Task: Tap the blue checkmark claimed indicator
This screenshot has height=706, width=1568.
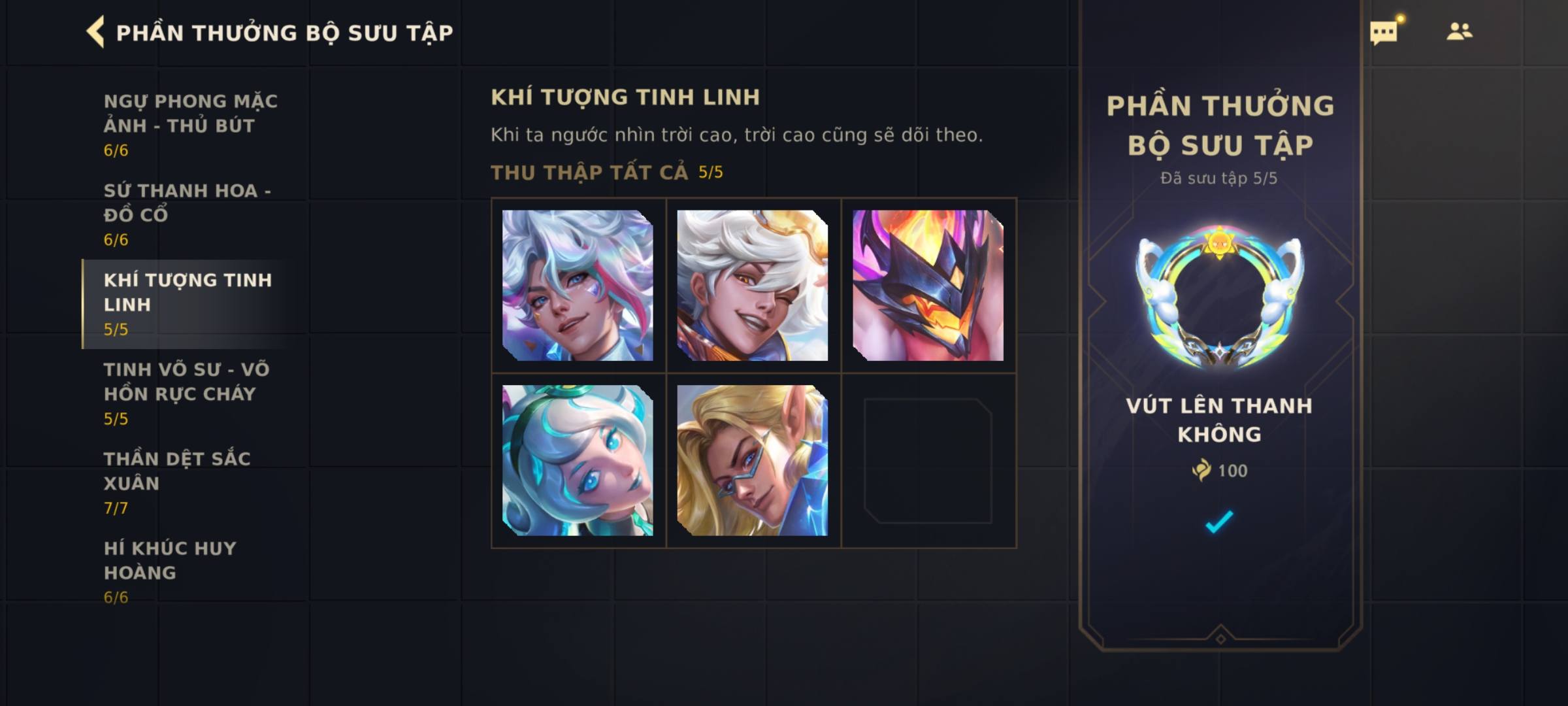Action: [x=1219, y=522]
